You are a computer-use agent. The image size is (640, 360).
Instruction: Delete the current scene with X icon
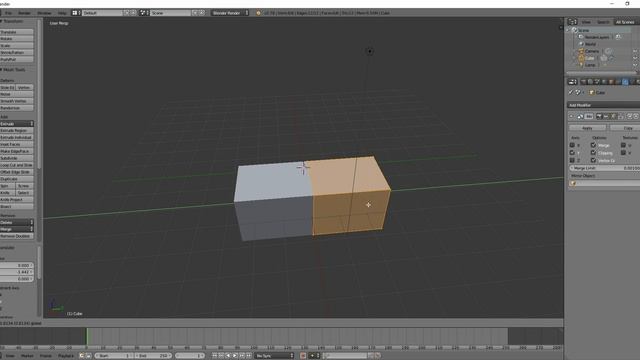click(x=202, y=13)
